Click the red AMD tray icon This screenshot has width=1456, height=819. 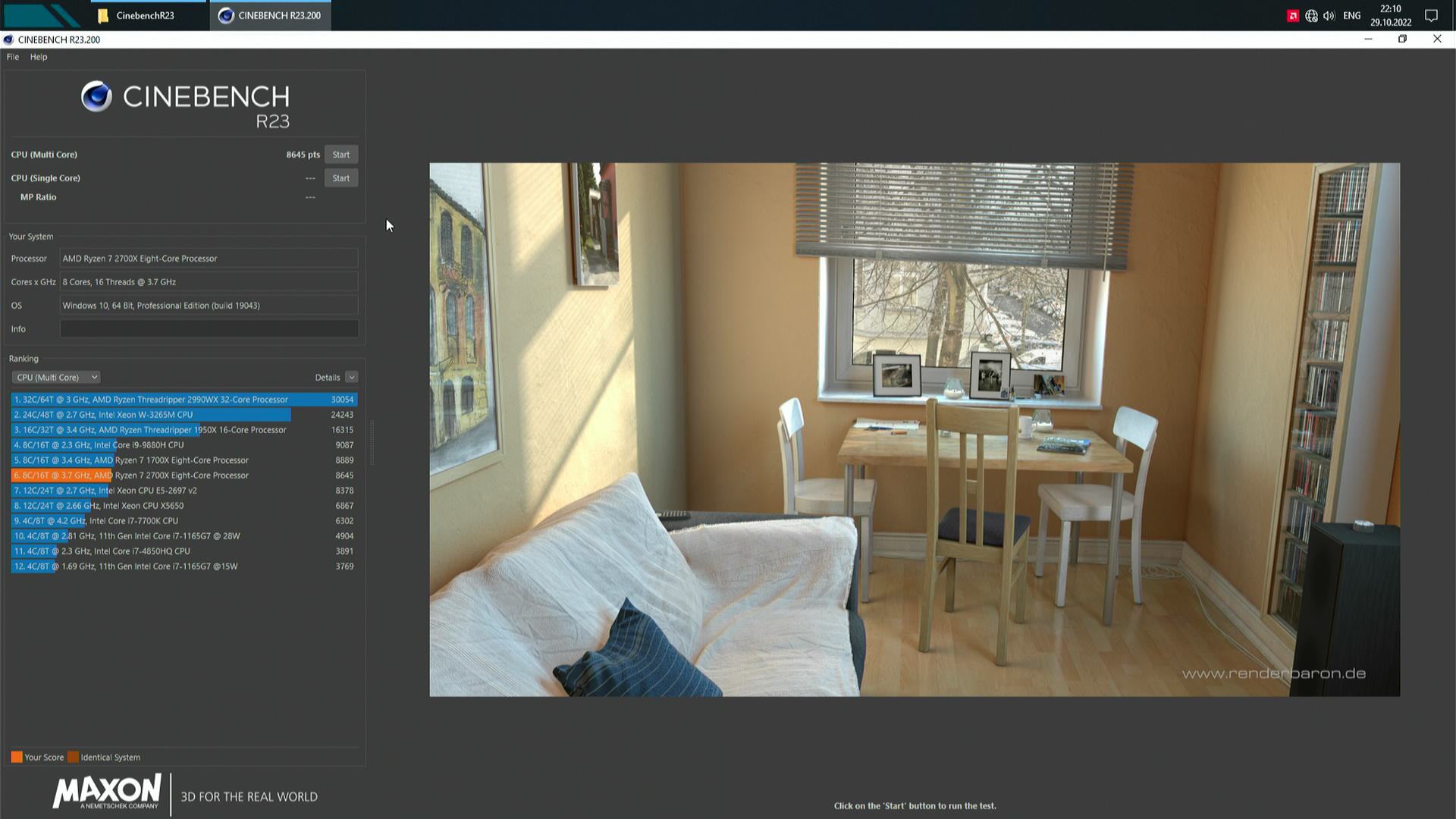coord(1292,16)
